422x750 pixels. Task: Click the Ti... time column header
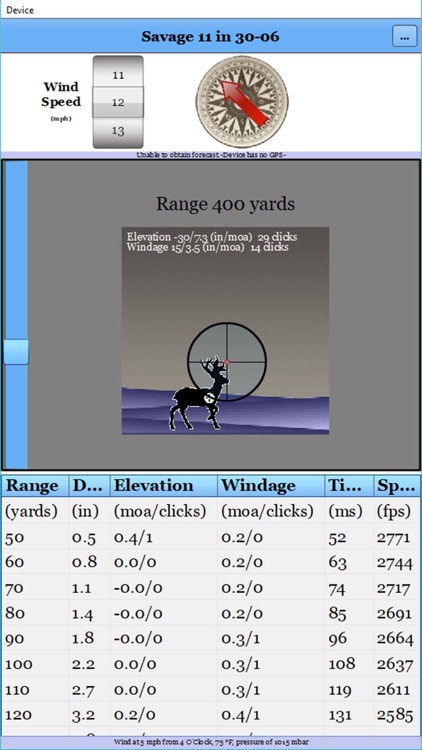(349, 486)
